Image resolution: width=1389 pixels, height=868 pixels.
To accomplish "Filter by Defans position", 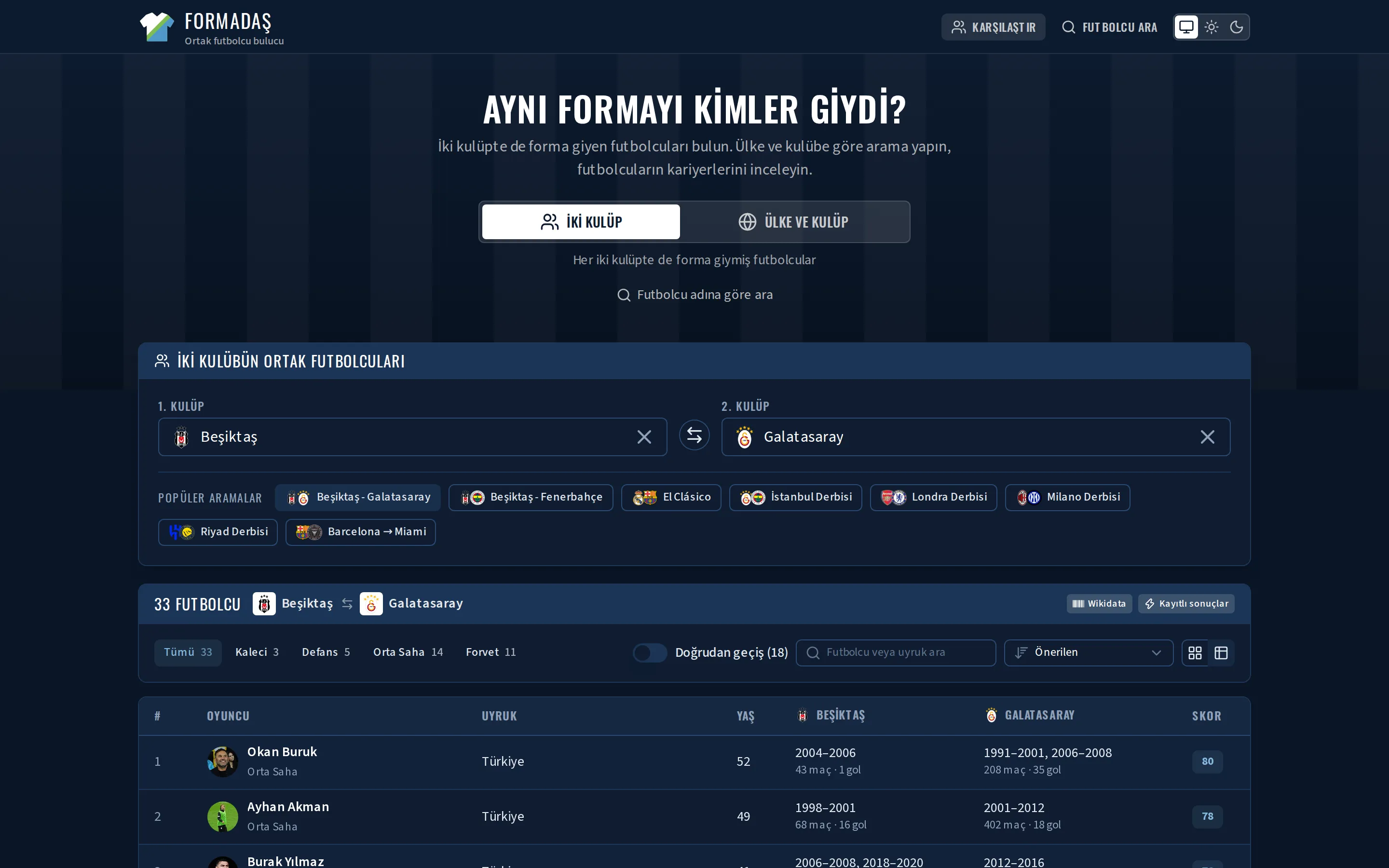I will pos(326,653).
